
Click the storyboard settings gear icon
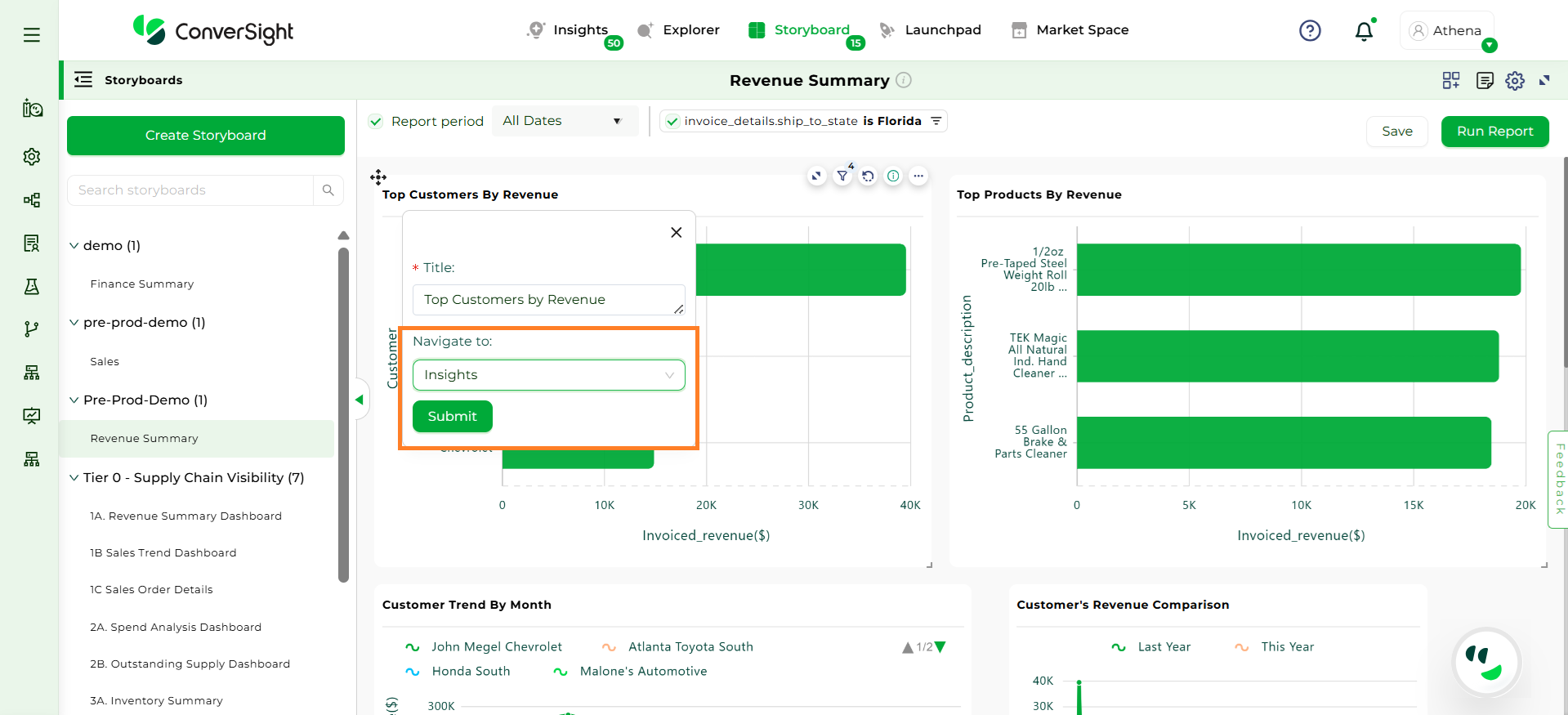(x=1515, y=81)
